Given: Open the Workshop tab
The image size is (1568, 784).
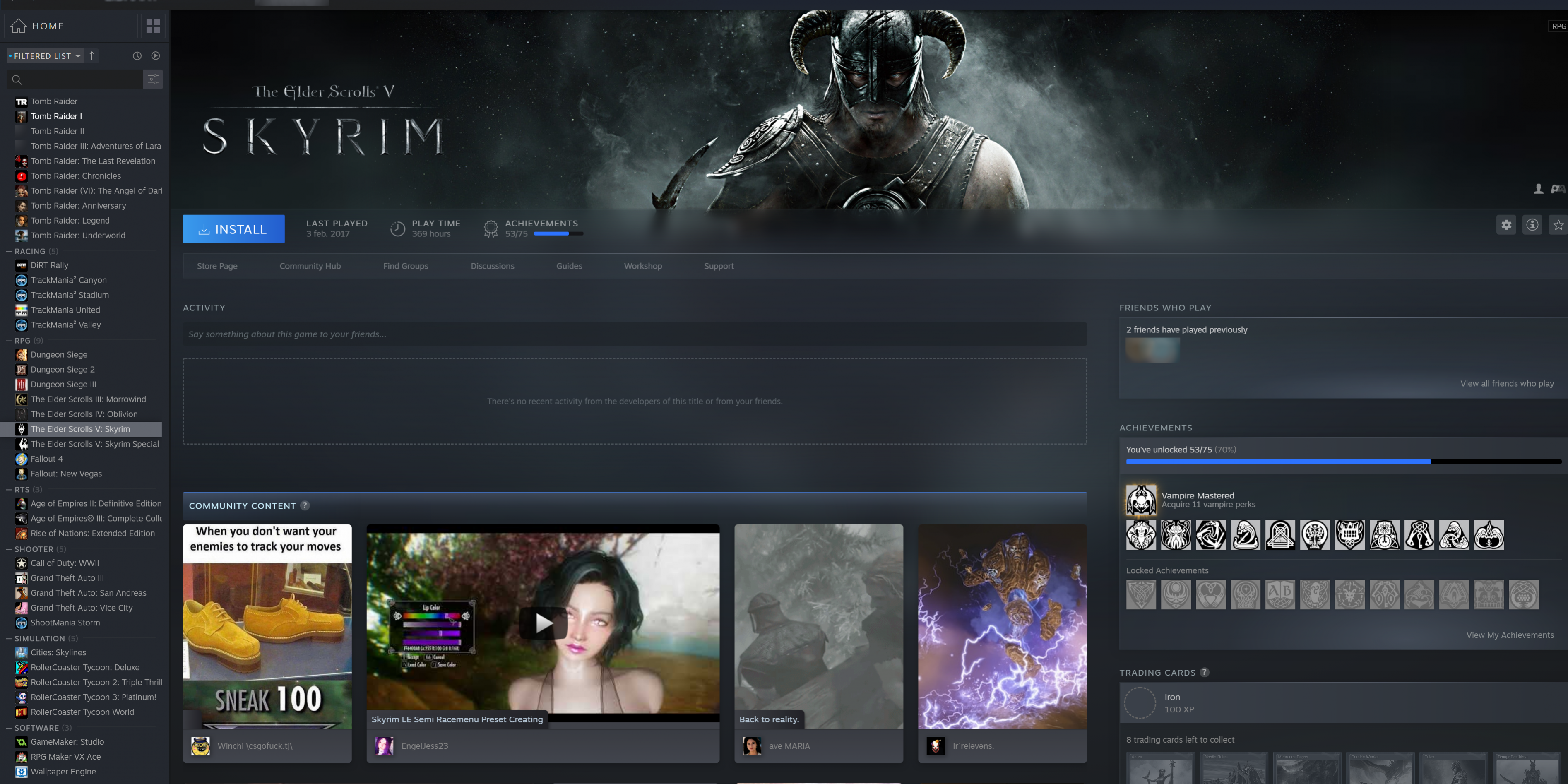Looking at the screenshot, I should [643, 266].
